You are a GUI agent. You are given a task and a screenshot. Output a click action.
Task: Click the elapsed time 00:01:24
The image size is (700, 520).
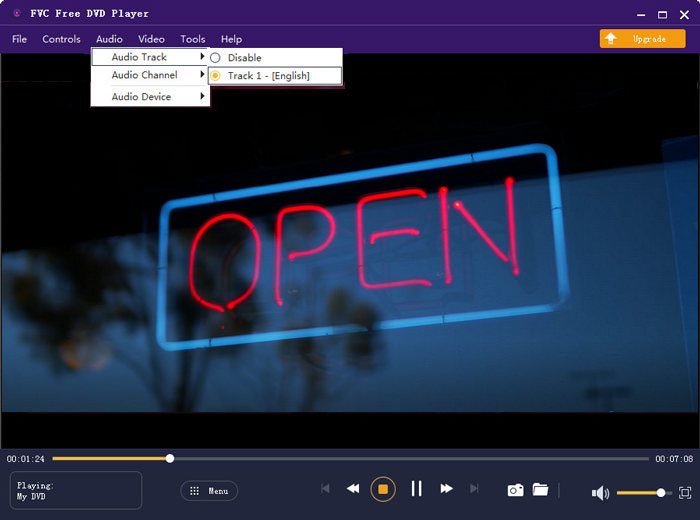25,459
